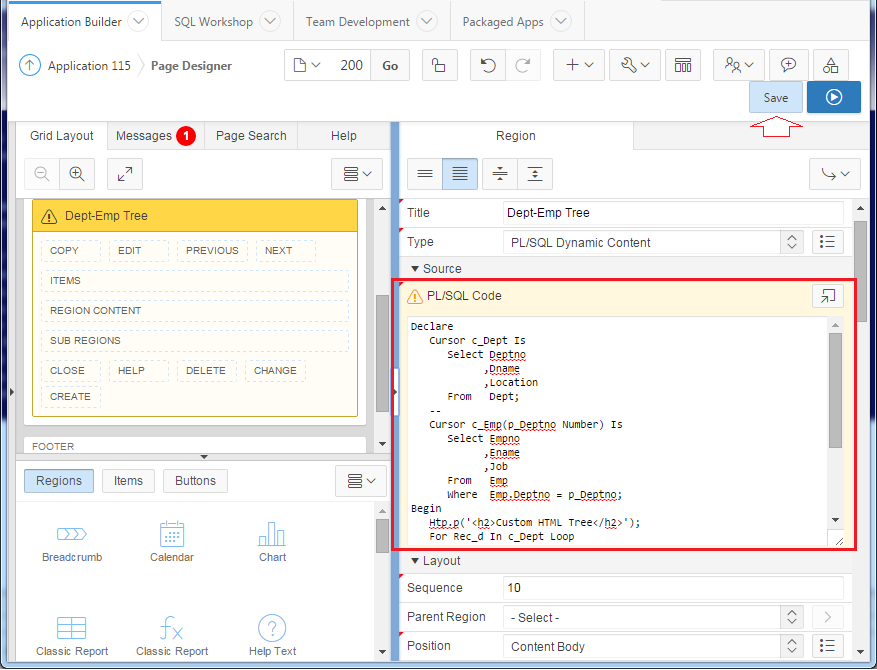Run the page with play button
Image resolution: width=877 pixels, height=670 pixels.
coord(833,97)
